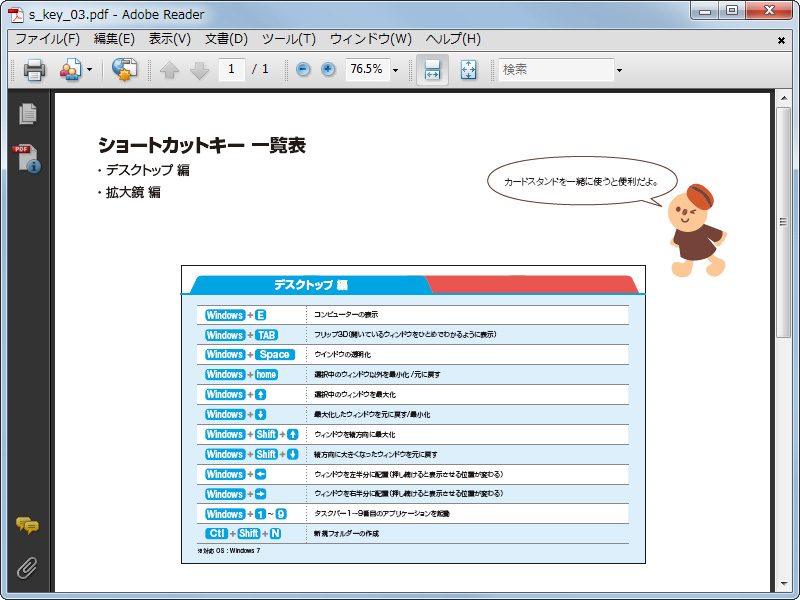Image resolution: width=800 pixels, height=600 pixels.
Task: Click the 検索 search field
Action: click(x=556, y=69)
